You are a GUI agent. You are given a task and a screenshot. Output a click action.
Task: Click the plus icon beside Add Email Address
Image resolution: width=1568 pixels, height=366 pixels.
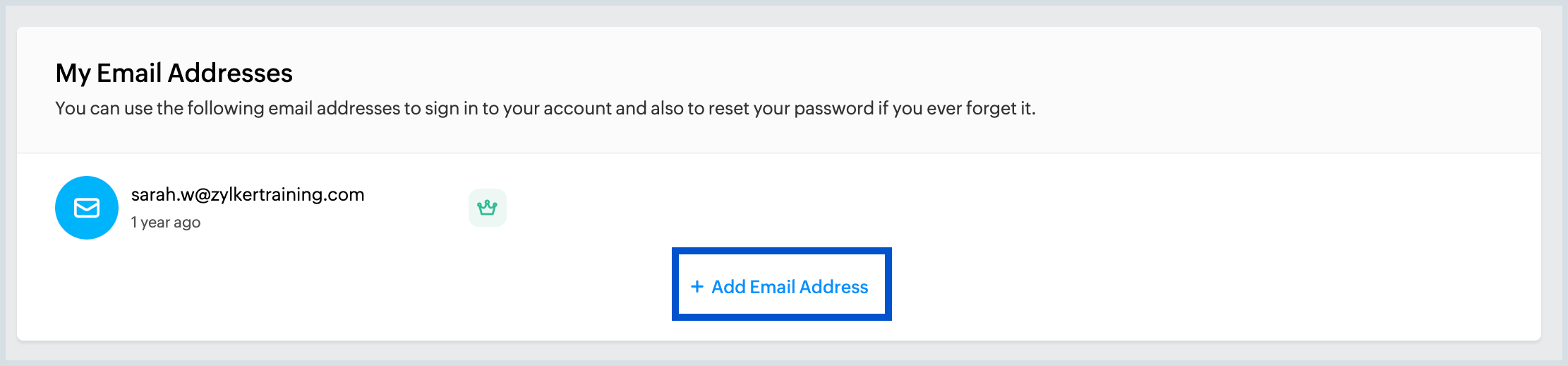pos(697,286)
